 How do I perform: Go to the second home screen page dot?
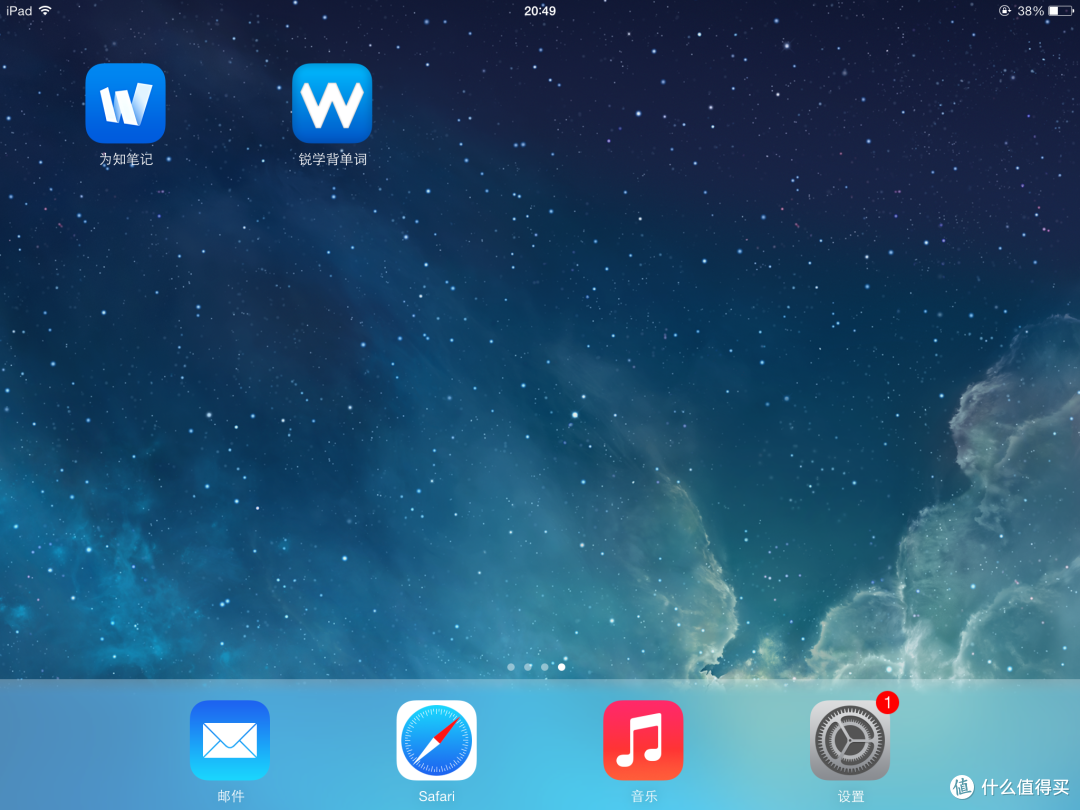pyautogui.click(x=528, y=667)
